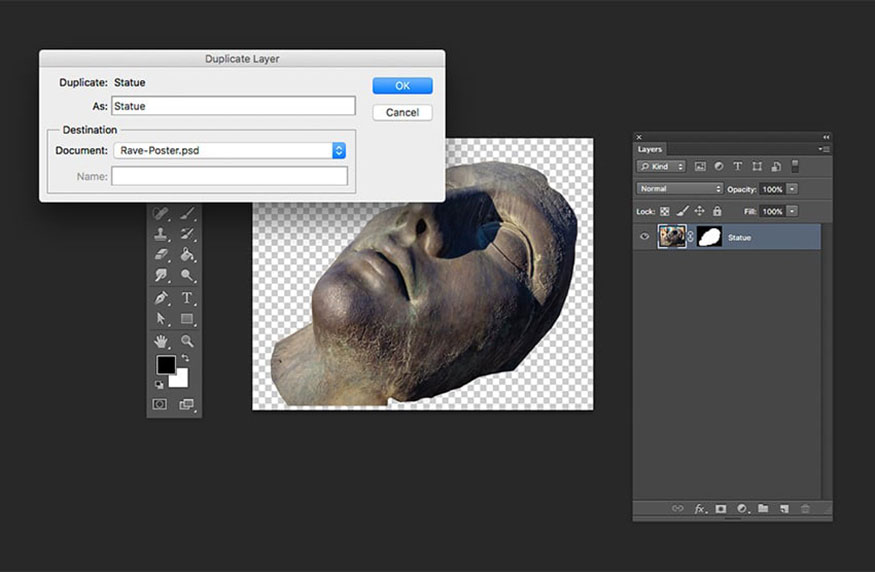Create new fill or adjustment layer
Image resolution: width=875 pixels, height=572 pixels.
[742, 508]
